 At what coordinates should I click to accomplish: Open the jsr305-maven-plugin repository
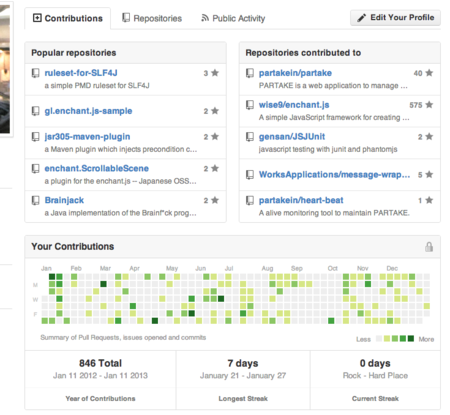87,137
